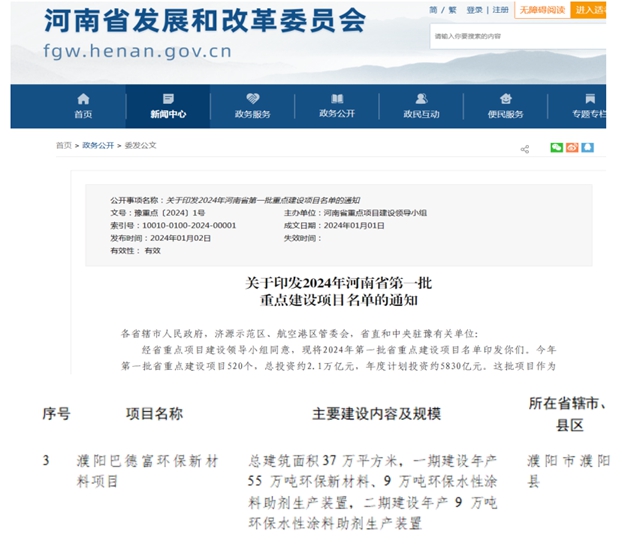The height and width of the screenshot is (545, 640).
Task: Click the blue share icon after Weibo
Action: click(x=587, y=147)
